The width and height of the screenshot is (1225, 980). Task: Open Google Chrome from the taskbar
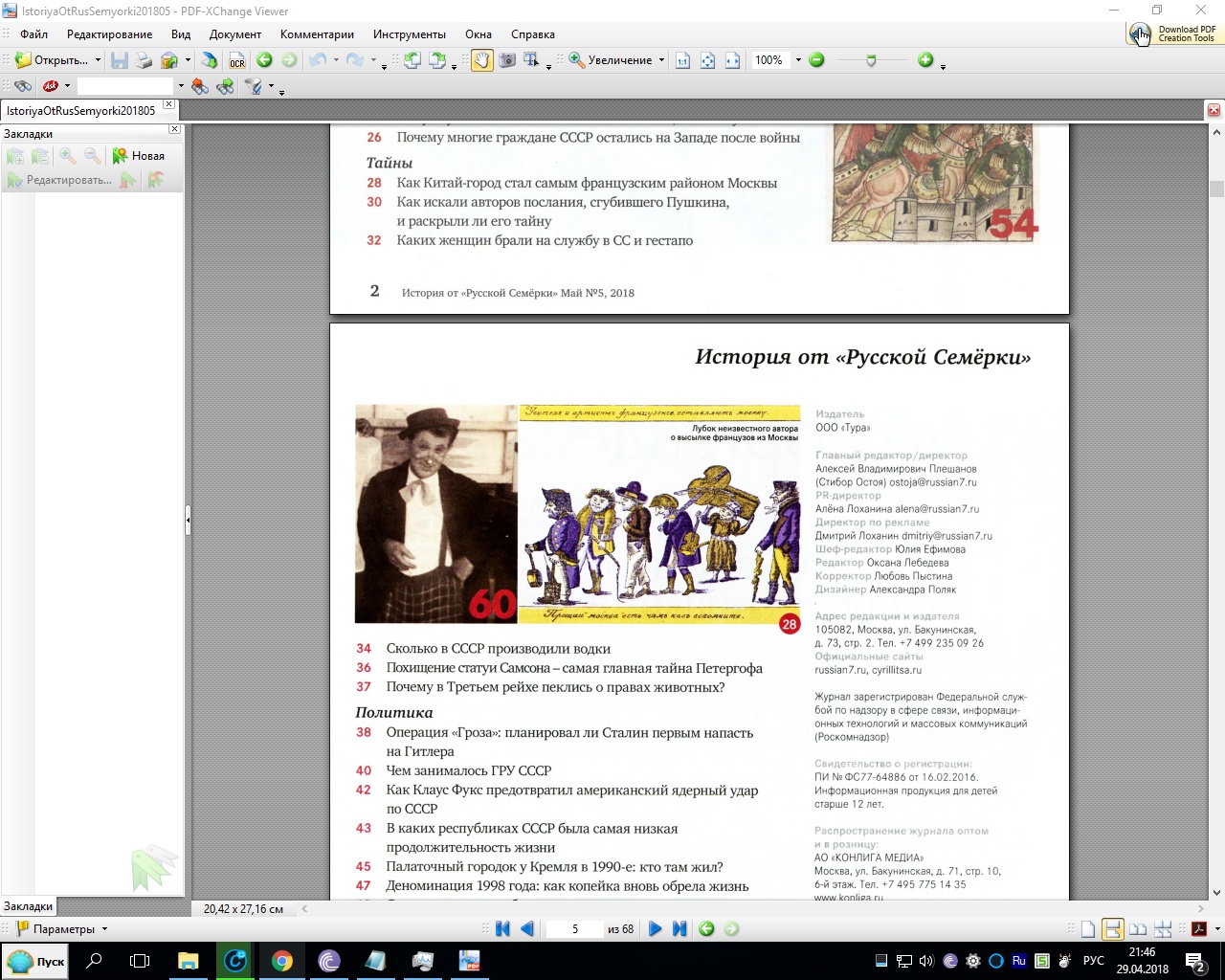point(281,961)
